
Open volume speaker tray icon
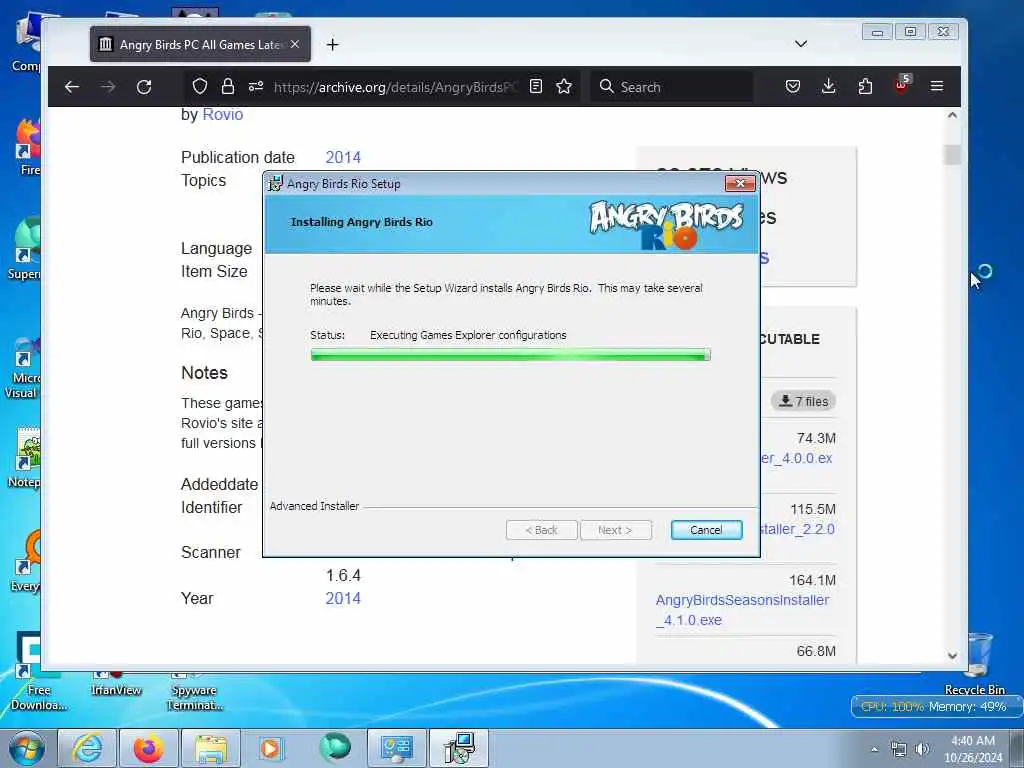[921, 749]
